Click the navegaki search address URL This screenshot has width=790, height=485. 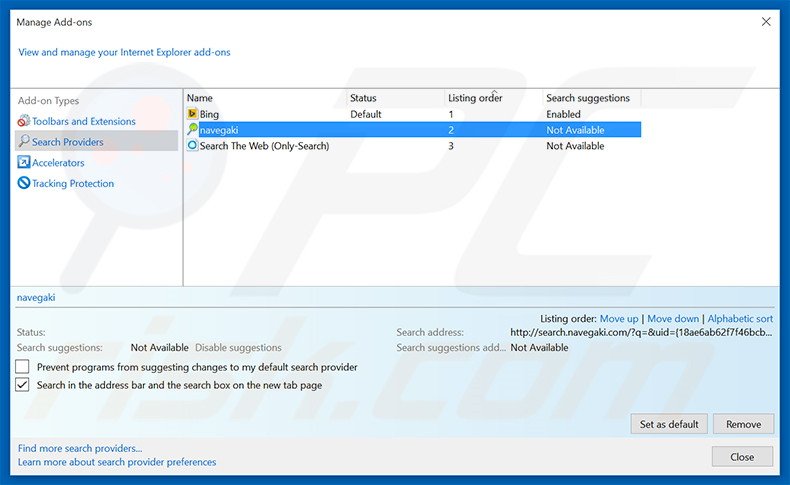tap(641, 332)
